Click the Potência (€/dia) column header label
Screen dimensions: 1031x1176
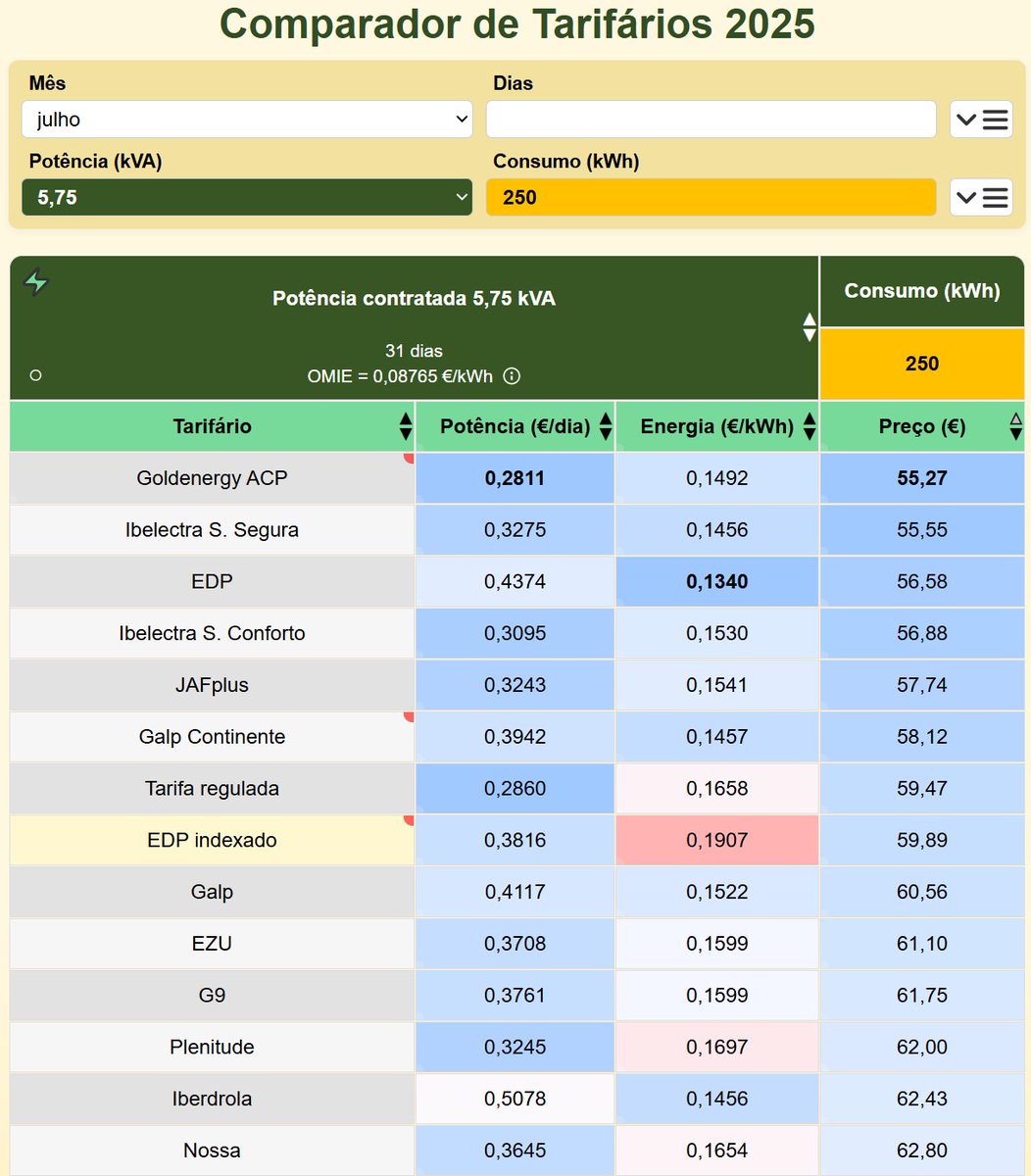click(x=515, y=426)
